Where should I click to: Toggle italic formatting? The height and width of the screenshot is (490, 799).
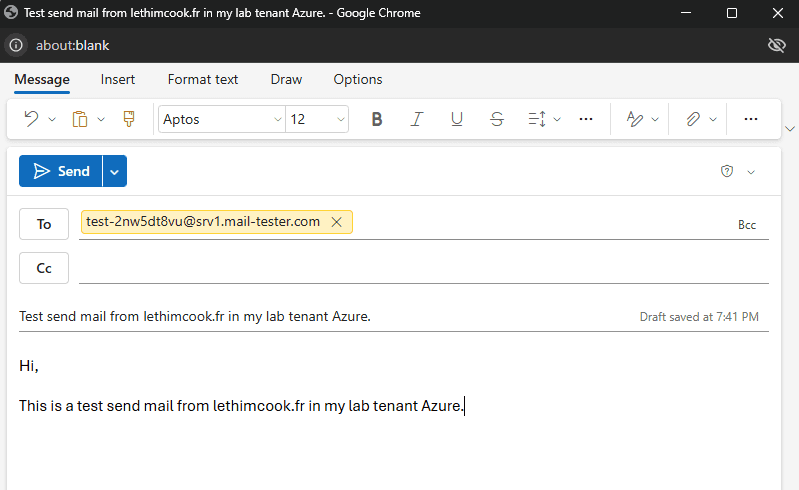[x=417, y=119]
